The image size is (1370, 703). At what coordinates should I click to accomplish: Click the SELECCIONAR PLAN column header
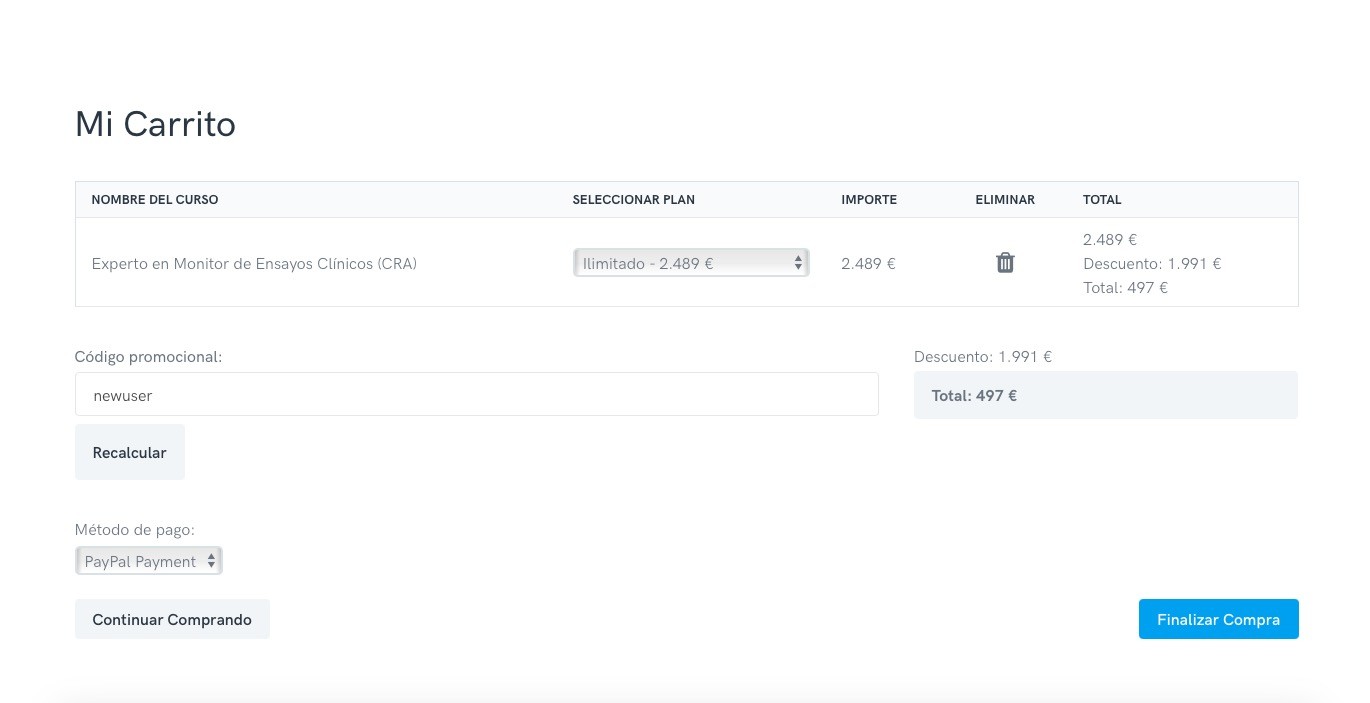634,200
